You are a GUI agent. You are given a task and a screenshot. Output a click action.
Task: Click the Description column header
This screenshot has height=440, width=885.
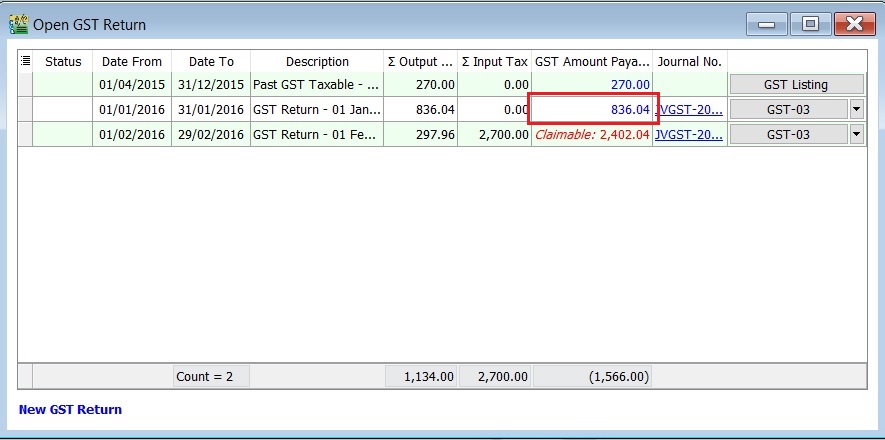click(317, 61)
